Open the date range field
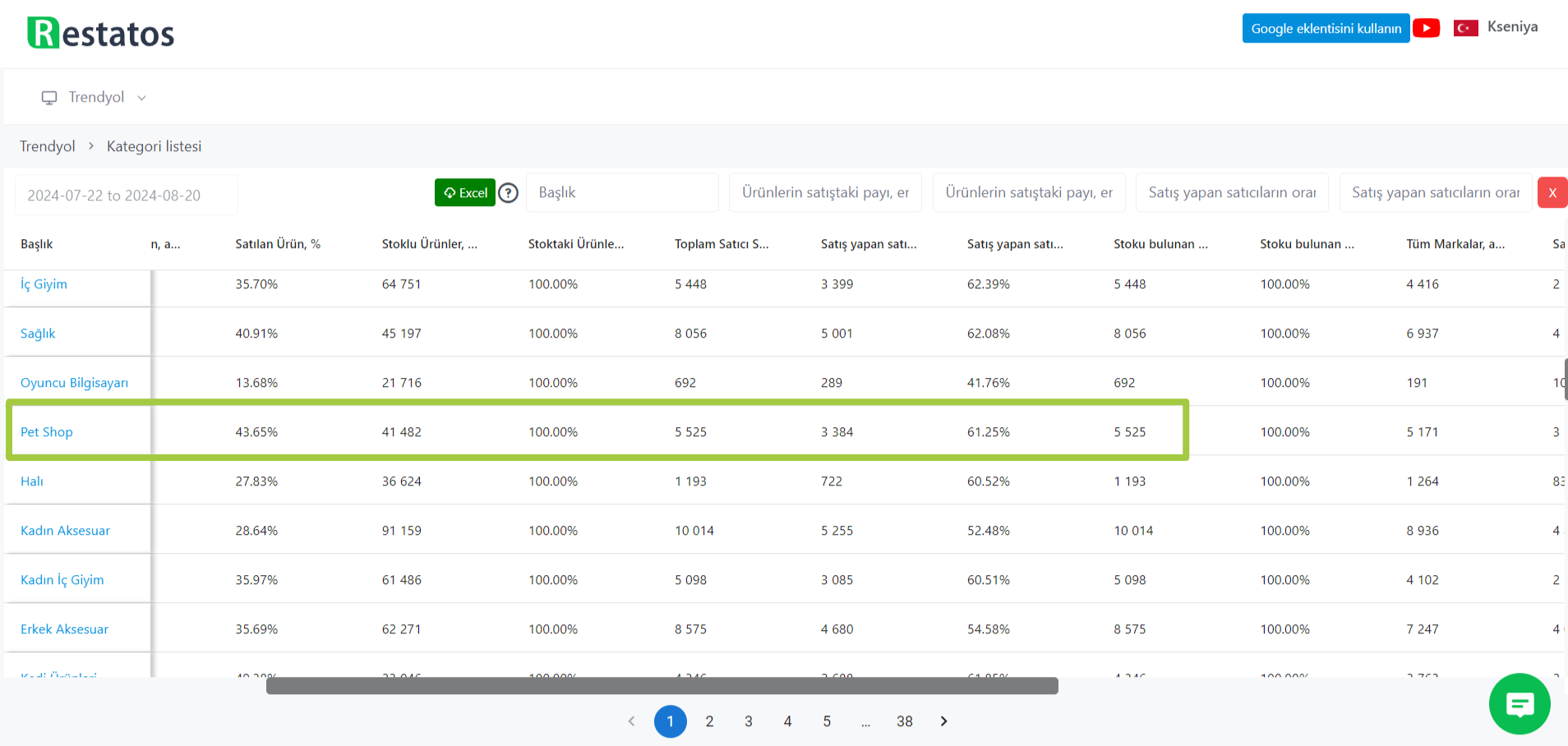Screen dimensions: 1568x746 click(x=127, y=195)
